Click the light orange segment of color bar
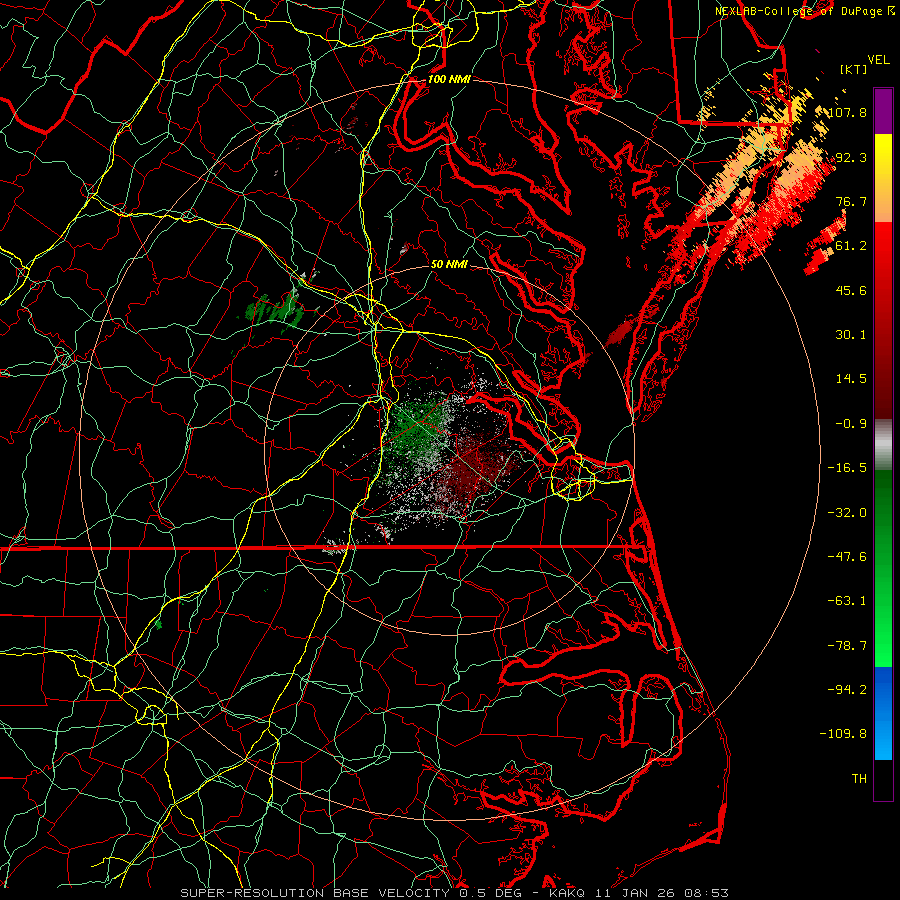Image resolution: width=900 pixels, height=900 pixels. click(x=883, y=200)
